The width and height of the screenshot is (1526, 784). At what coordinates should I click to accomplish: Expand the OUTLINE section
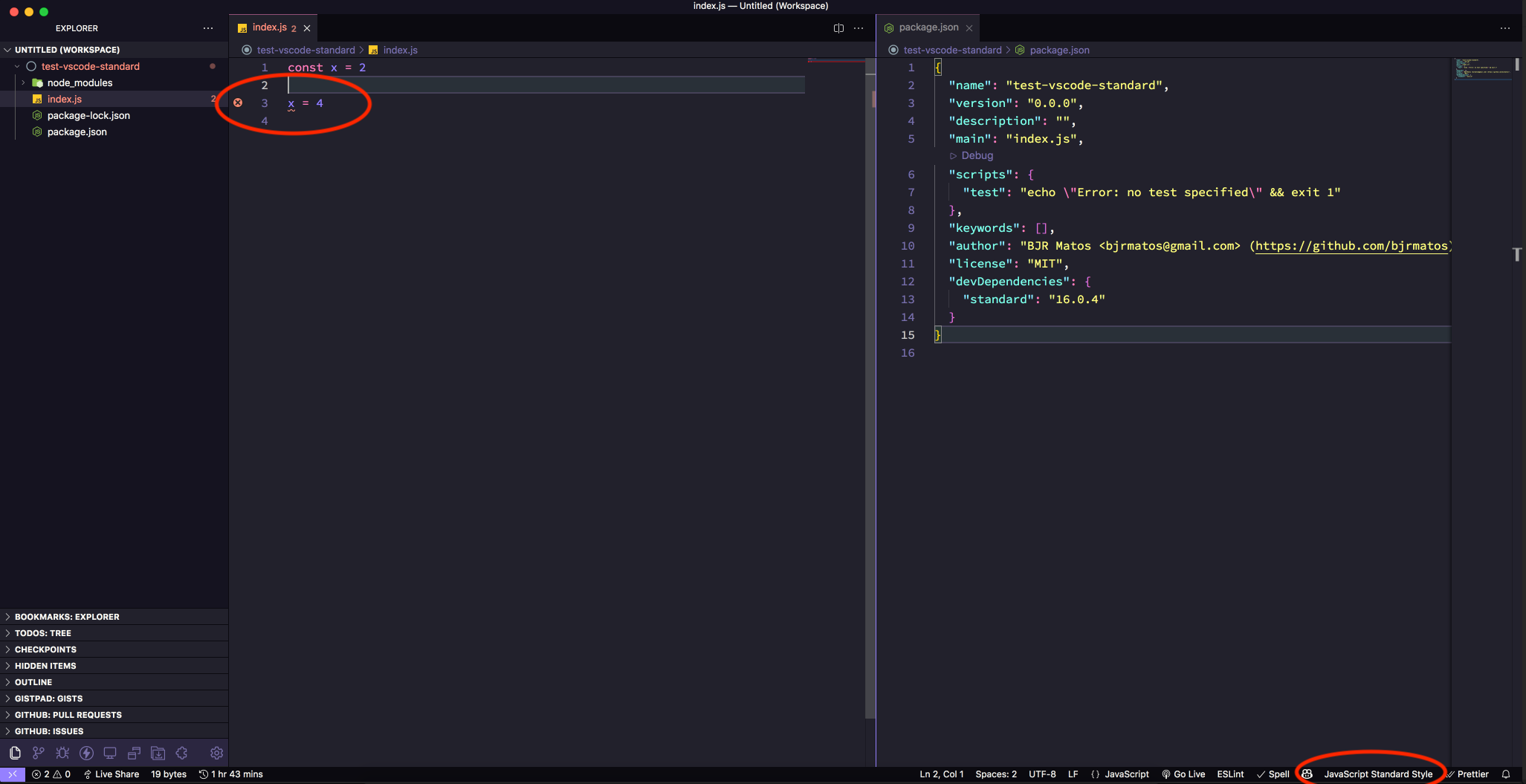tap(33, 681)
